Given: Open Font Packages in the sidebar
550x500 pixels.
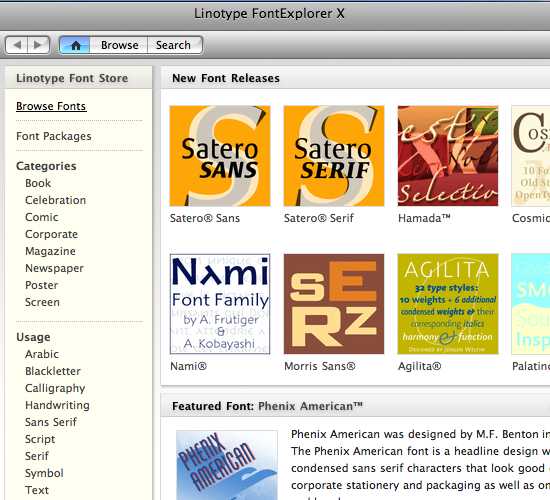Looking at the screenshot, I should [x=54, y=136].
